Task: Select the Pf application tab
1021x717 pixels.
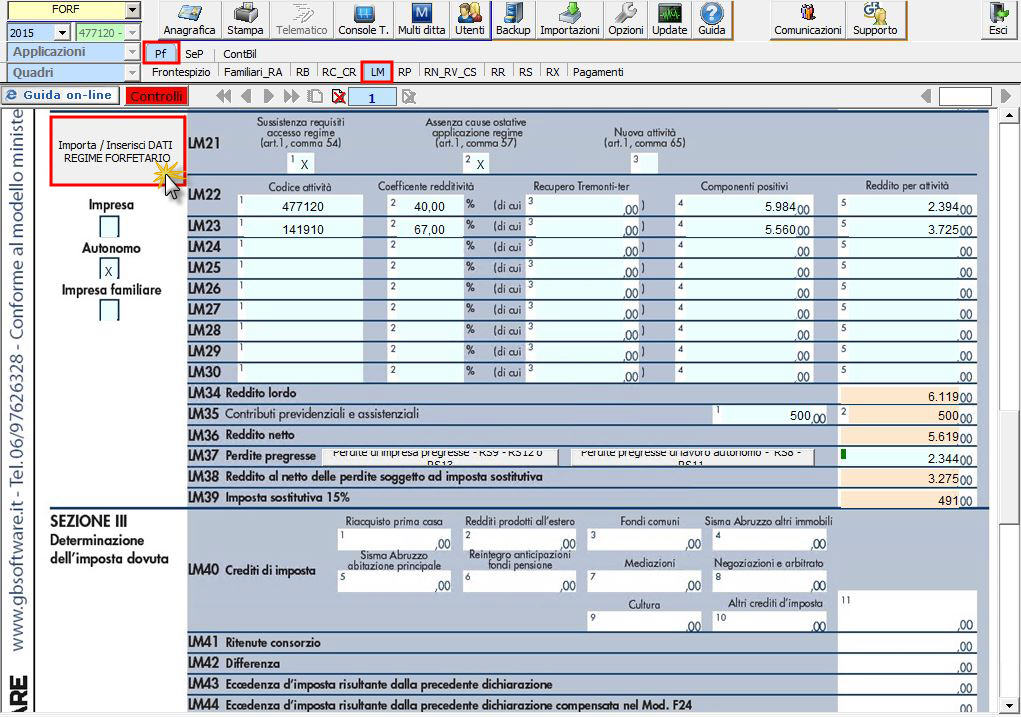Action: [161, 53]
